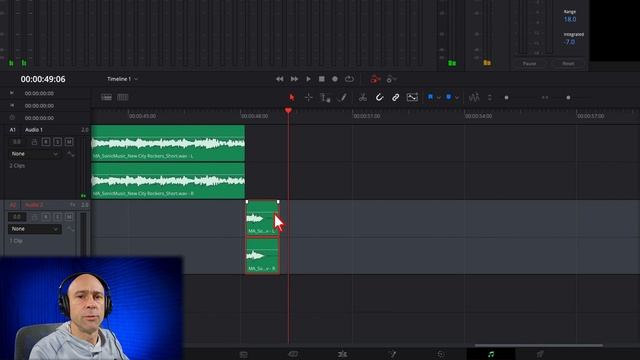Viewport: 640px width, 360px height.
Task: Activate the edit selection I-beam tool
Action: click(x=325, y=98)
